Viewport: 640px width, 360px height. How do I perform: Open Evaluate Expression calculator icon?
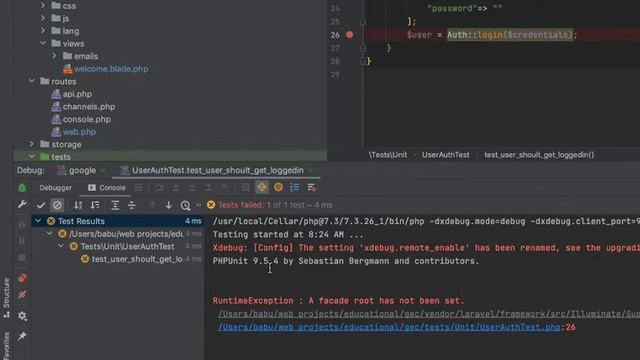click(x=245, y=187)
